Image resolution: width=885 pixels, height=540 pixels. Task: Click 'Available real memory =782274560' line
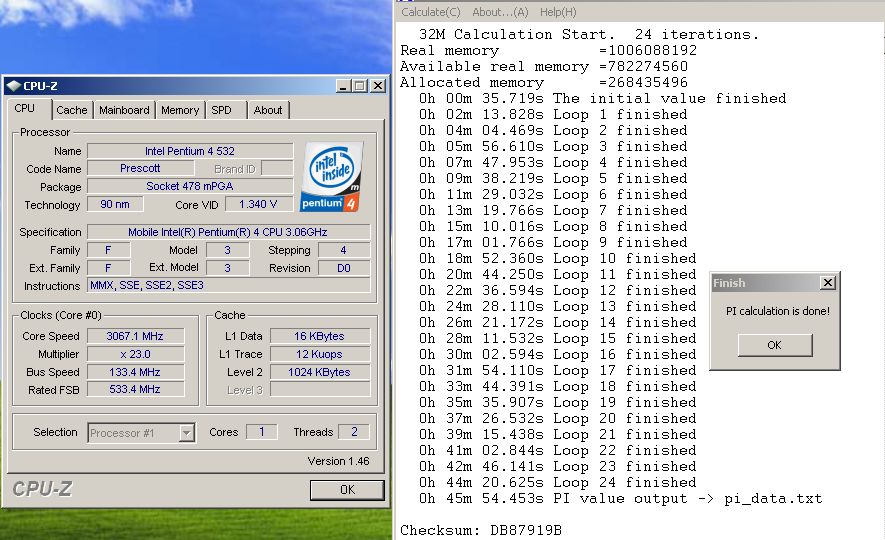pyautogui.click(x=544, y=67)
